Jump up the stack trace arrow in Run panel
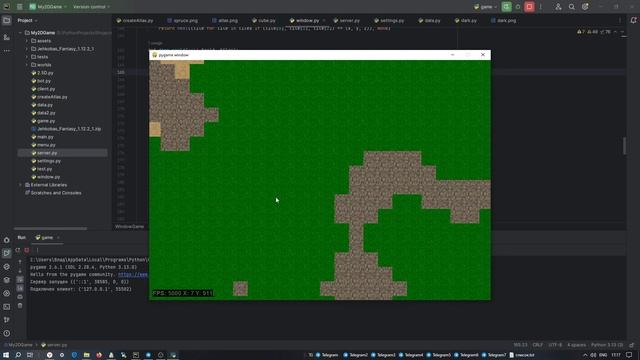The height and width of the screenshot is (360, 640). pyautogui.click(x=20, y=262)
